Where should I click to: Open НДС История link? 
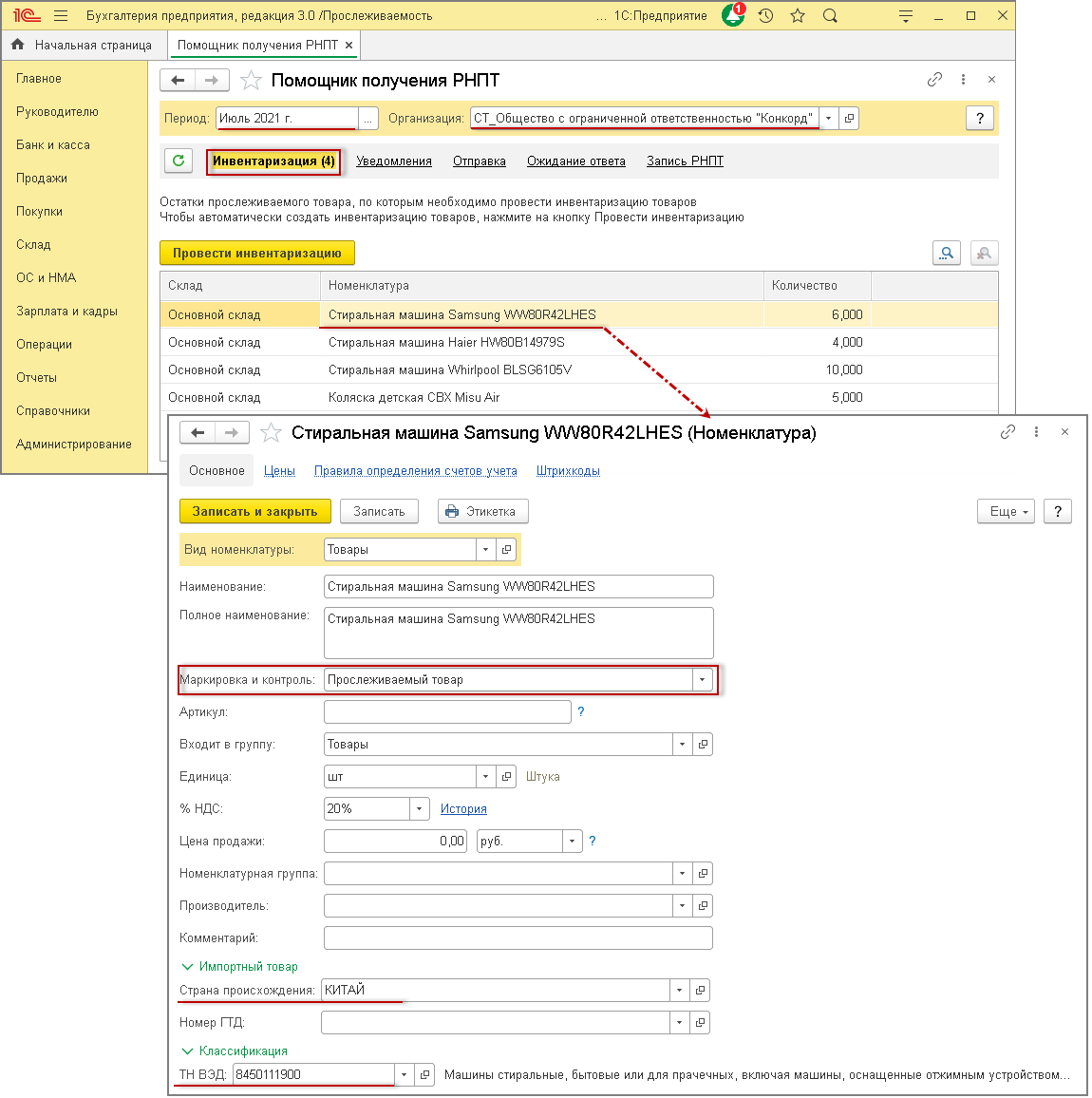(463, 809)
